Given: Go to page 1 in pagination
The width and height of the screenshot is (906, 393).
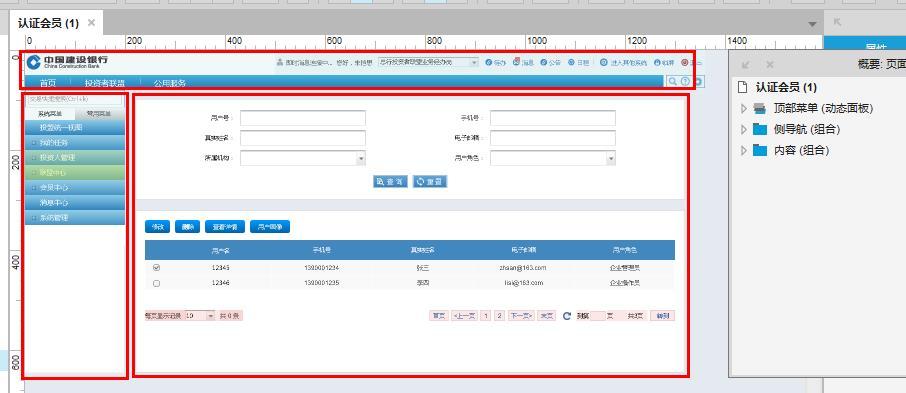Looking at the screenshot, I should pyautogui.click(x=486, y=316).
